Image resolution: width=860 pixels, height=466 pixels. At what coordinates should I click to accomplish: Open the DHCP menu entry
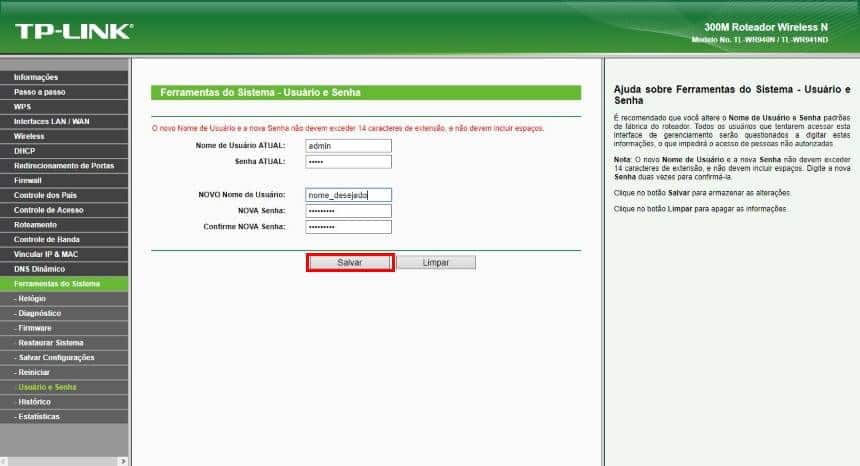pyautogui.click(x=64, y=151)
